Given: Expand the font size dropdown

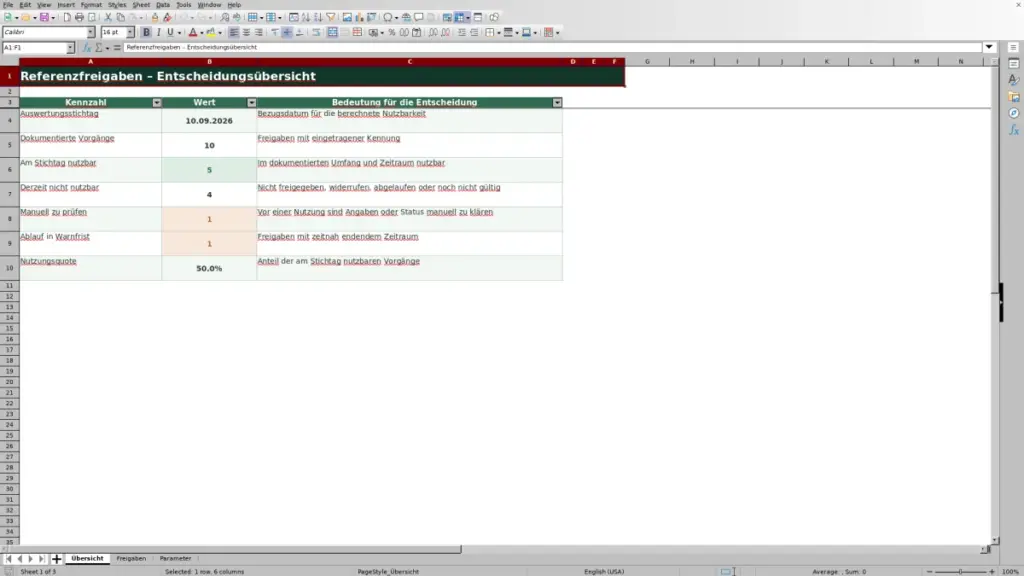Looking at the screenshot, I should 130,32.
